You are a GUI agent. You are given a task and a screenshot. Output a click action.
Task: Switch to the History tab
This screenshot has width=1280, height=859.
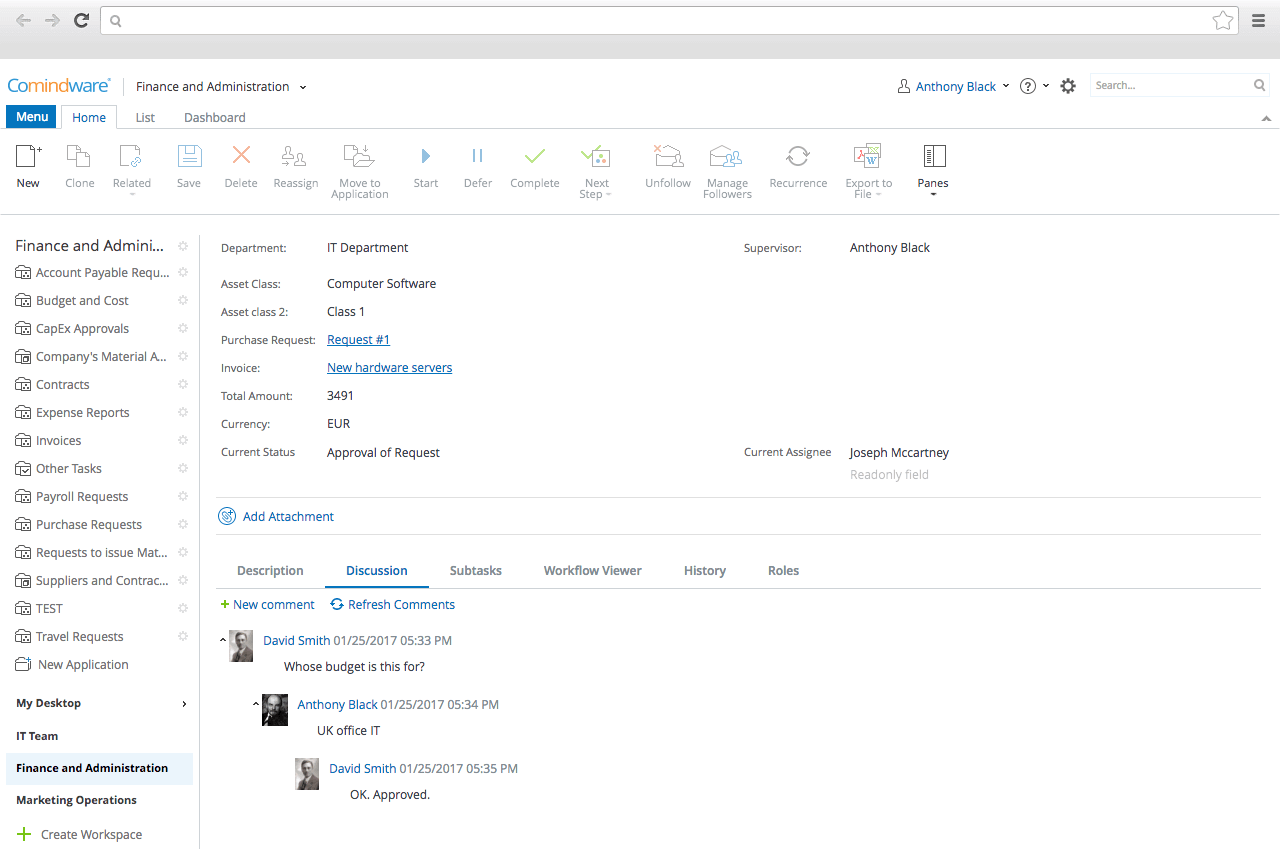coord(705,570)
